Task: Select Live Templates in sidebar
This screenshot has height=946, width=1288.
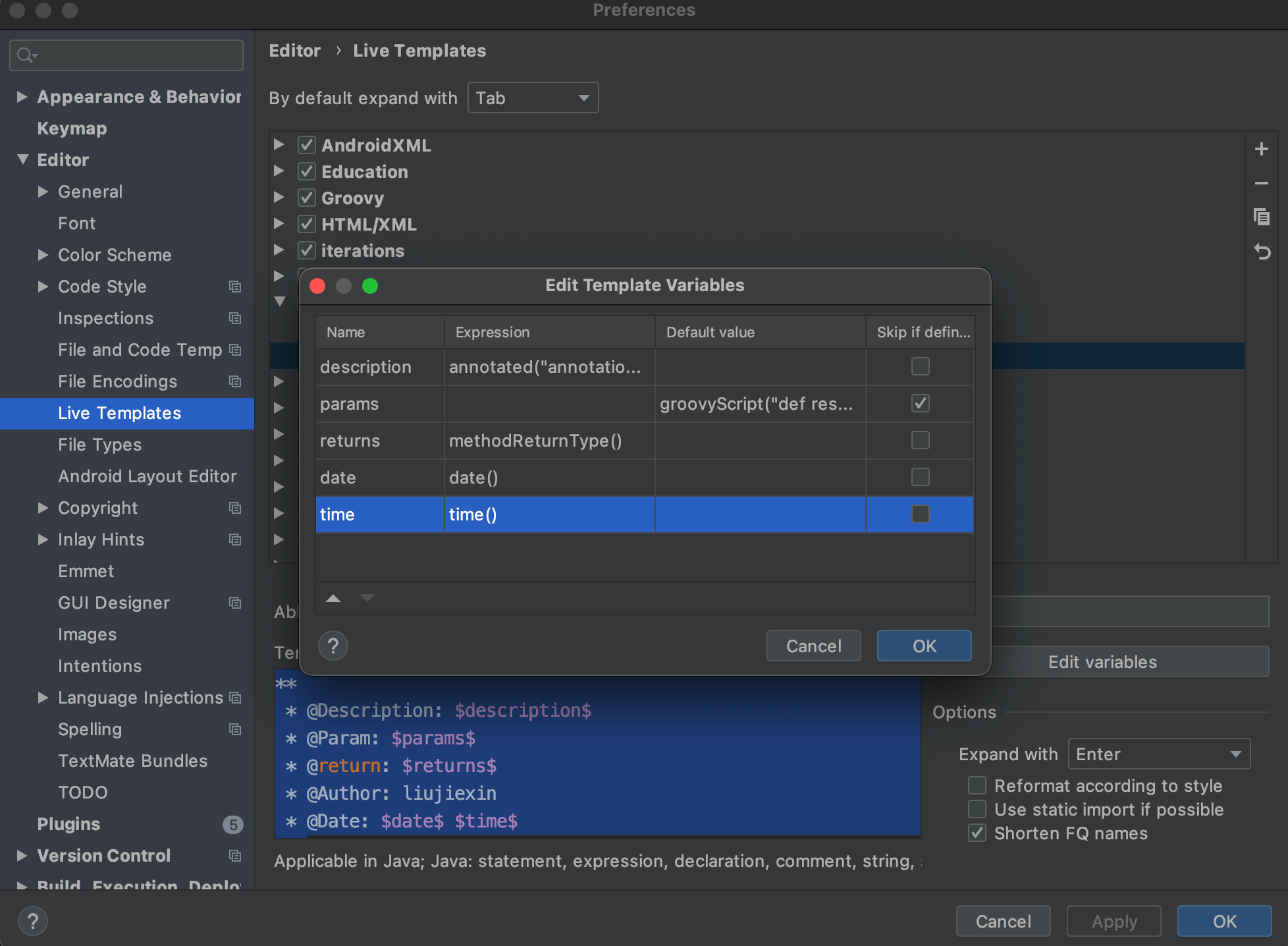Action: point(127,413)
